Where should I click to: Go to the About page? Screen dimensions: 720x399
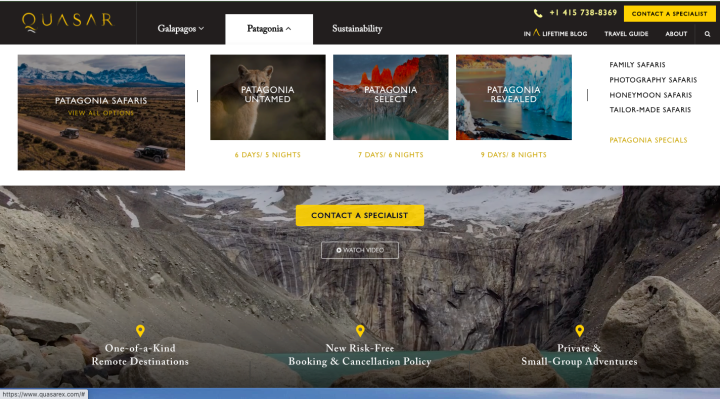coord(676,34)
